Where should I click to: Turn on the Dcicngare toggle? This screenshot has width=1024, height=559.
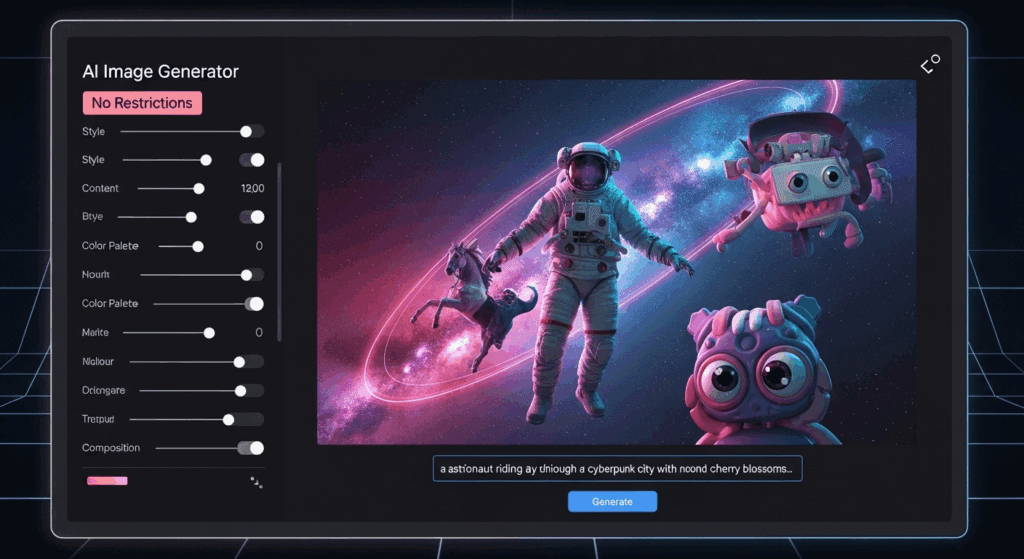tap(251, 391)
